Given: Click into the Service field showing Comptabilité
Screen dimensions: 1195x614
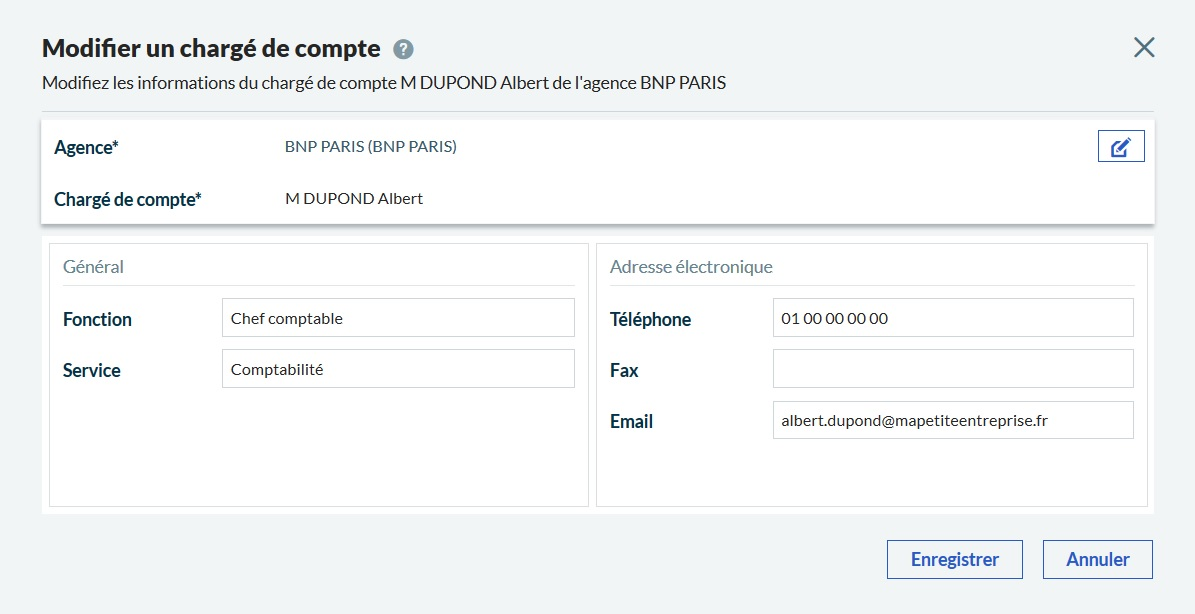Looking at the screenshot, I should pos(398,369).
